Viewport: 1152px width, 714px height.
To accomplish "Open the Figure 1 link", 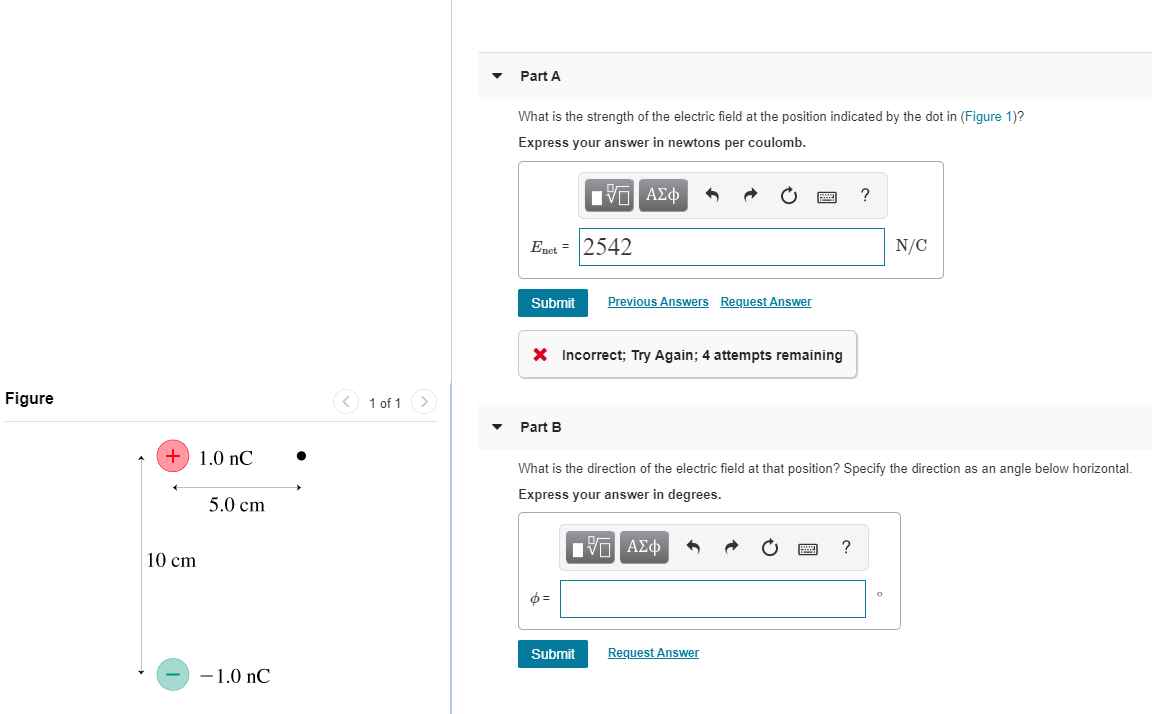I will (988, 117).
